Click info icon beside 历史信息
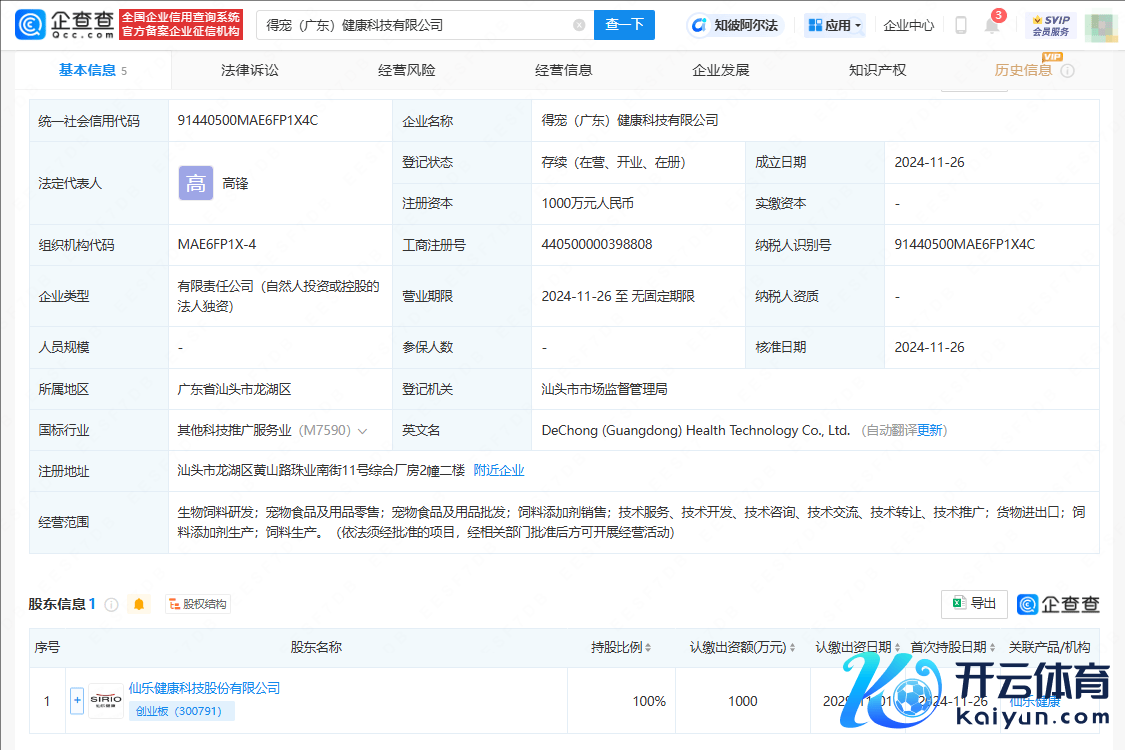The image size is (1125, 750). pos(1067,71)
